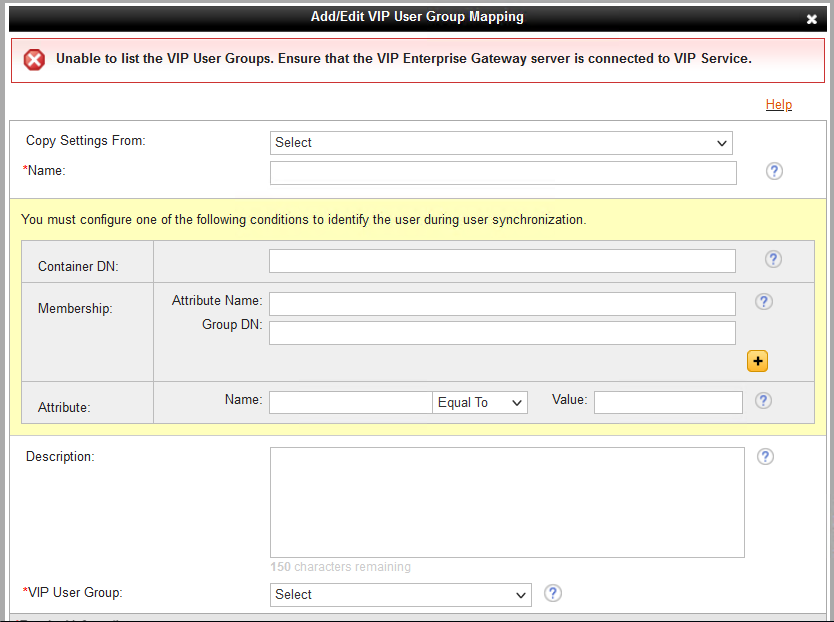
Task: Expand the Copy Settings From dropdown
Action: click(501, 143)
